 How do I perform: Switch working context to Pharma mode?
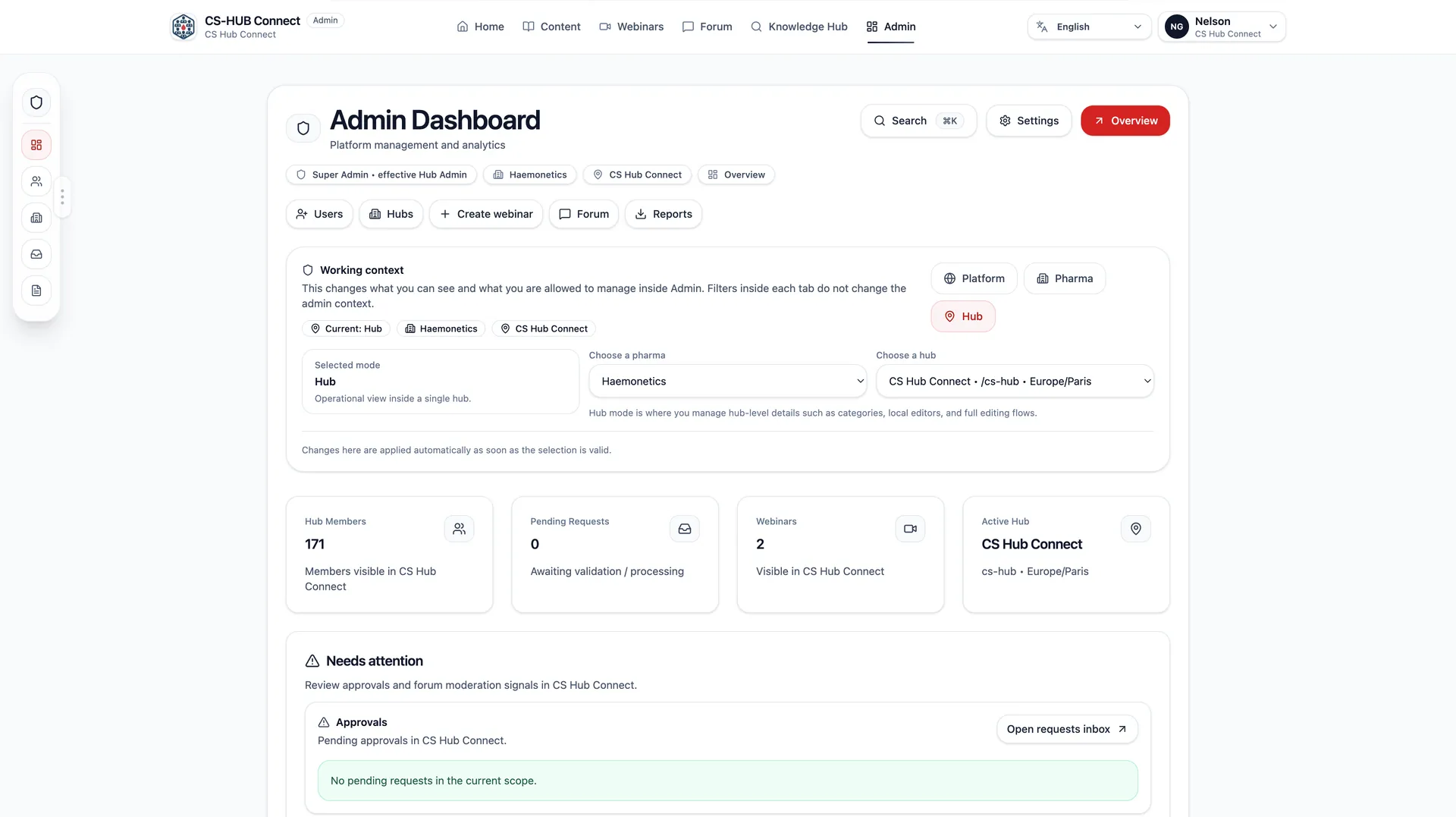coord(1064,278)
